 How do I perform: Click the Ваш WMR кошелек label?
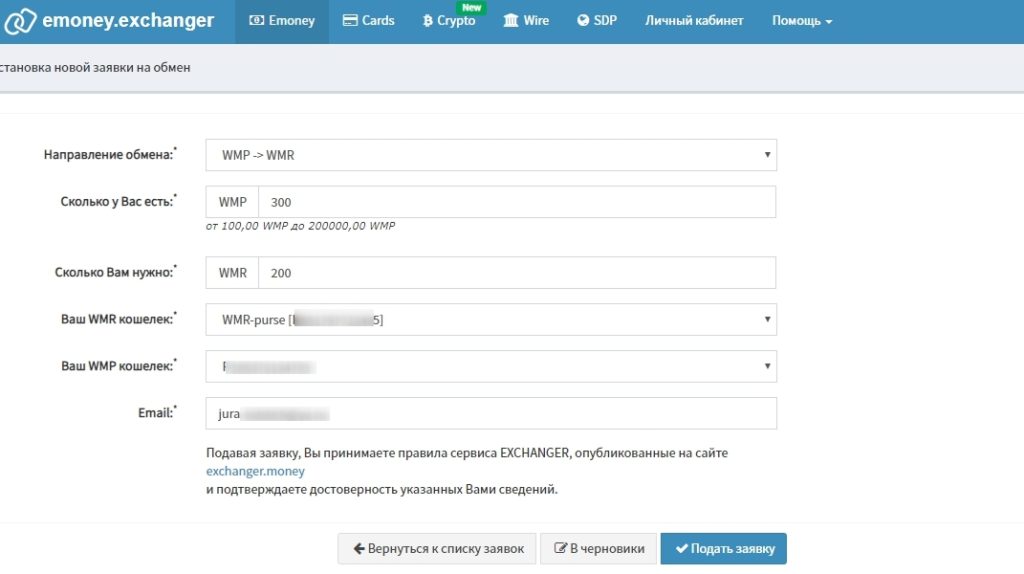pyautogui.click(x=118, y=319)
